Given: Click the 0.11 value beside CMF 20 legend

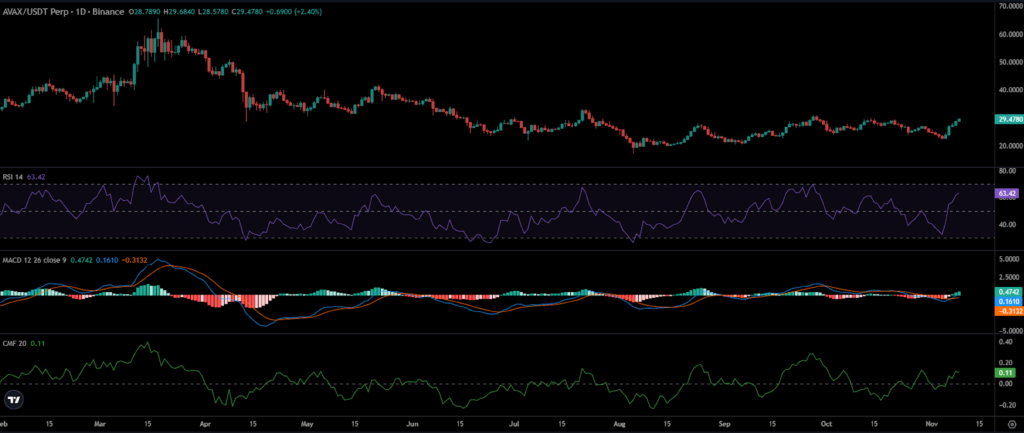Looking at the screenshot, I should click(37, 343).
